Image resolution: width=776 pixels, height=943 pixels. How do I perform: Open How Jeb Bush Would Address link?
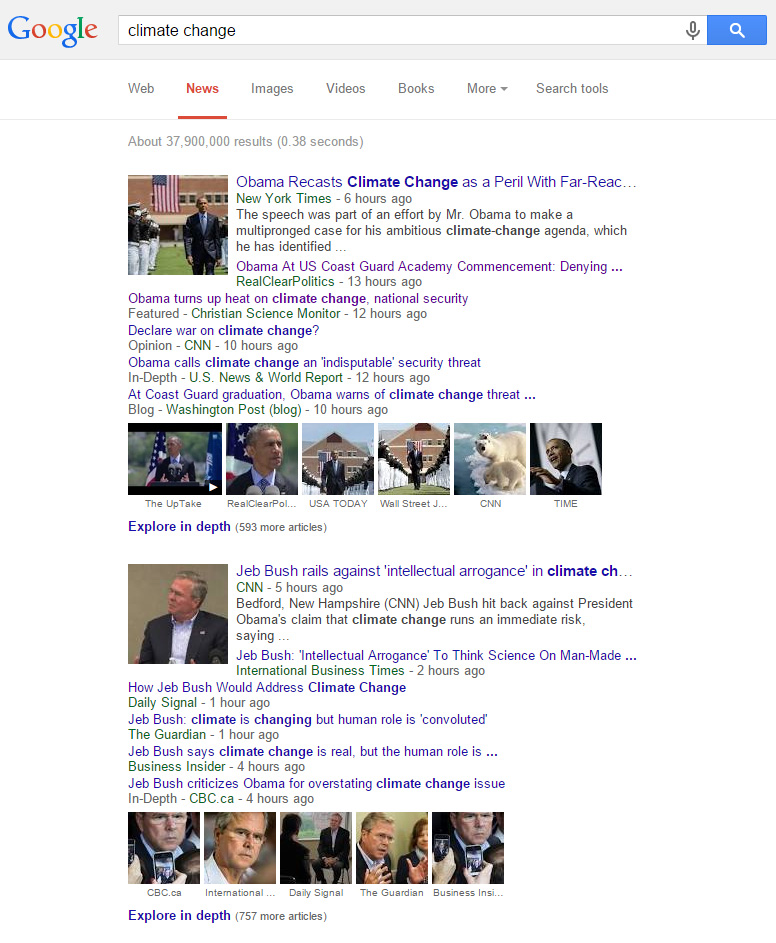[266, 687]
